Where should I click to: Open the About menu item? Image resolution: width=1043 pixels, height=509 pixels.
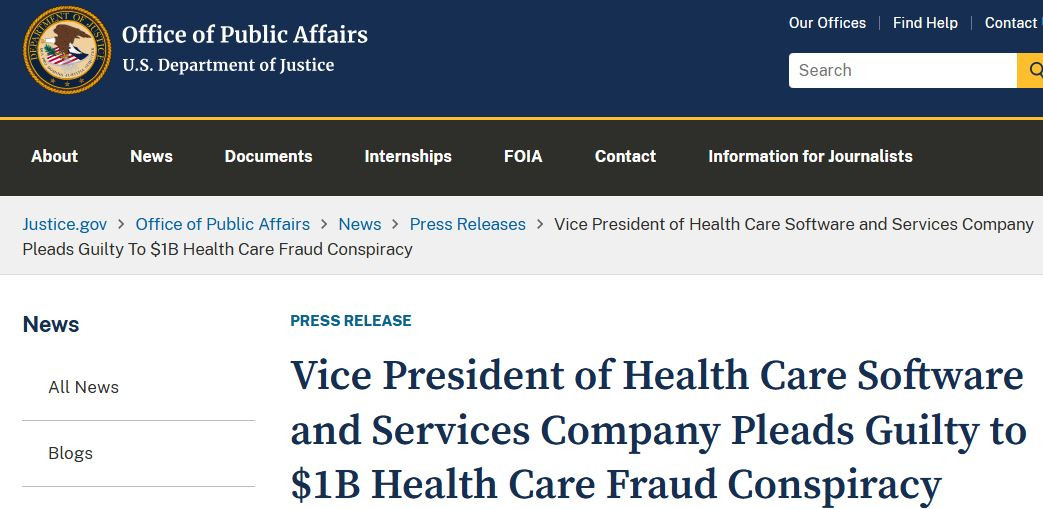tap(54, 156)
